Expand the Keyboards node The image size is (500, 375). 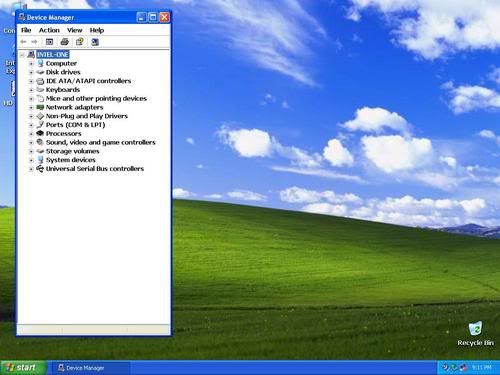coord(31,90)
